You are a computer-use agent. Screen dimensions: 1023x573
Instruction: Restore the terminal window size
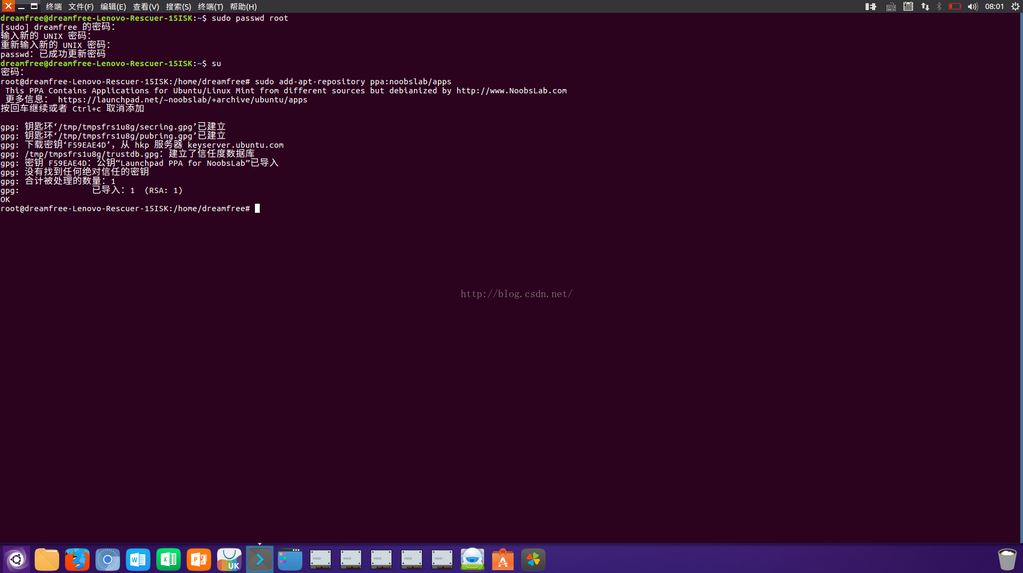pos(34,7)
